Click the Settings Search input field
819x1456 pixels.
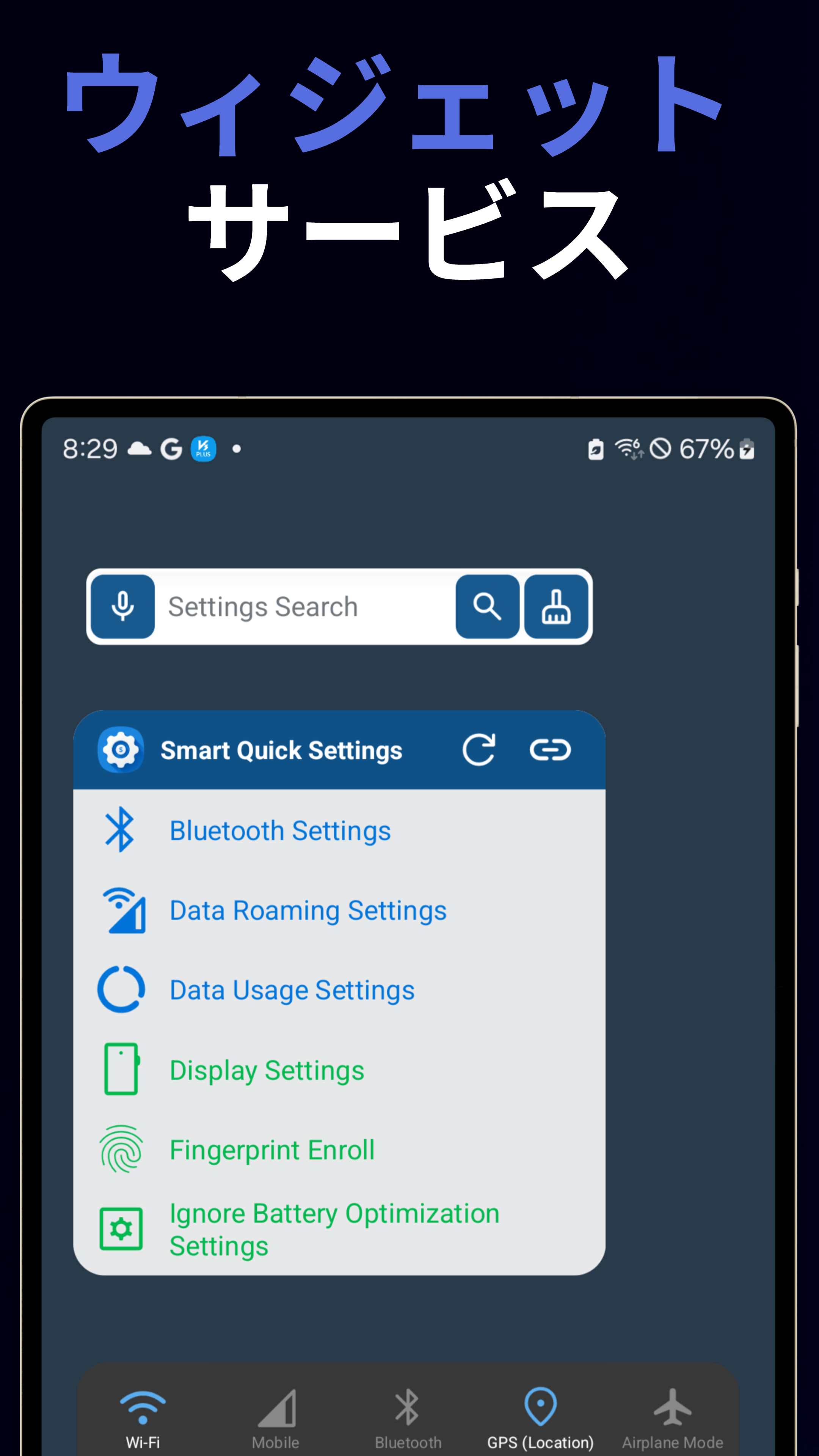(305, 607)
